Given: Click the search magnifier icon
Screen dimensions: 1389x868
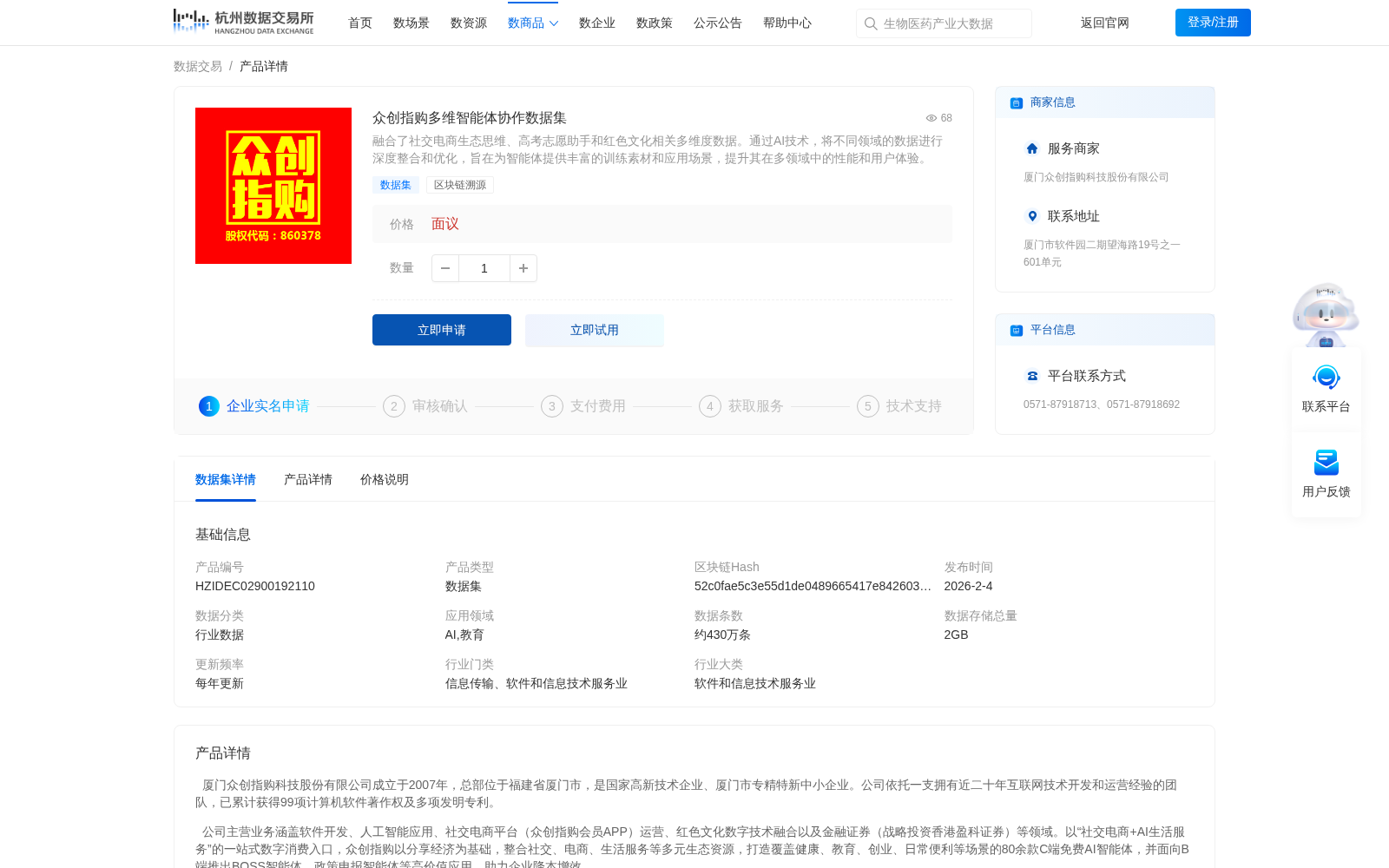Looking at the screenshot, I should tap(871, 23).
